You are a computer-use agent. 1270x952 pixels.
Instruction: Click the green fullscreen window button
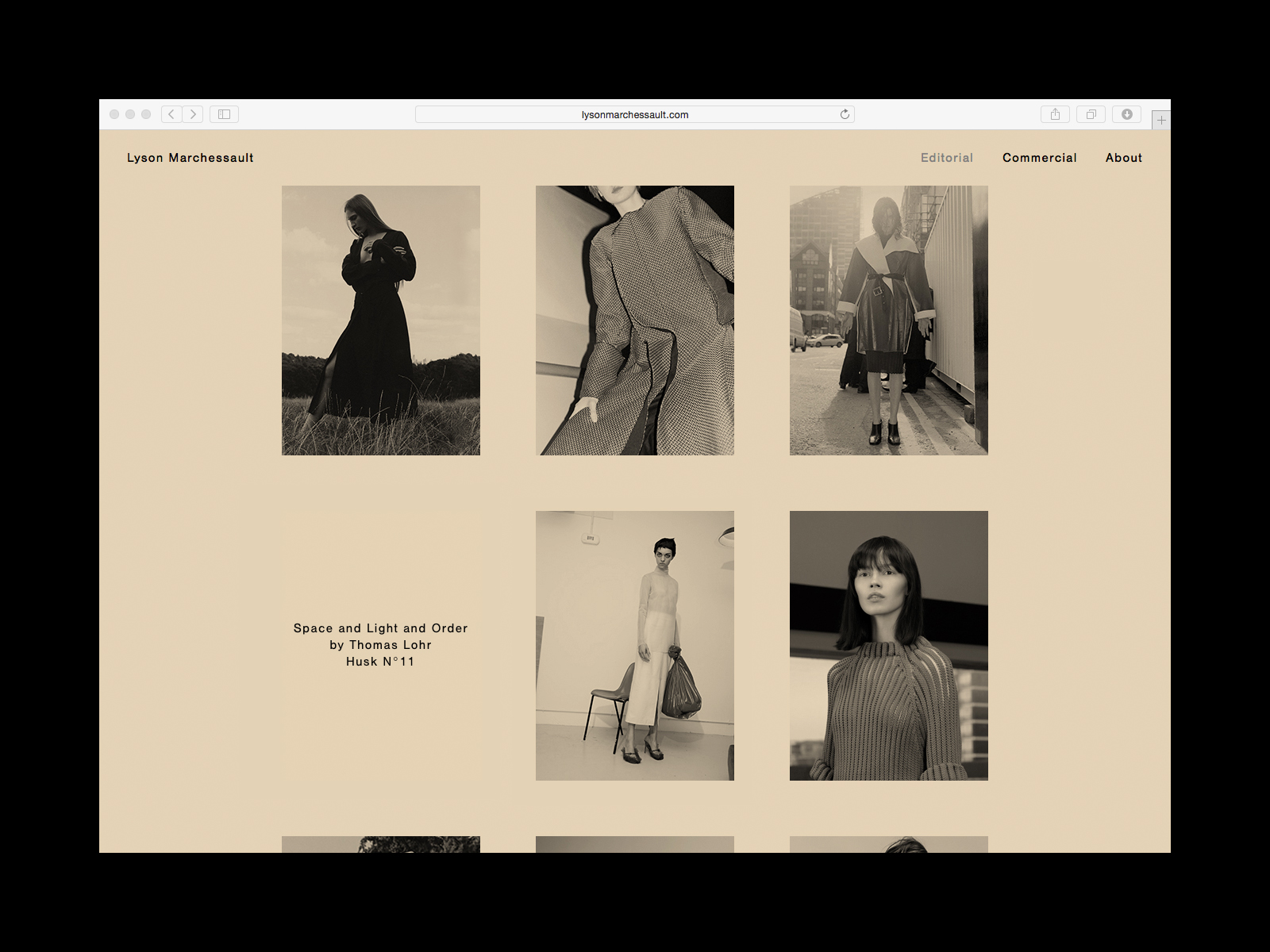tap(146, 114)
